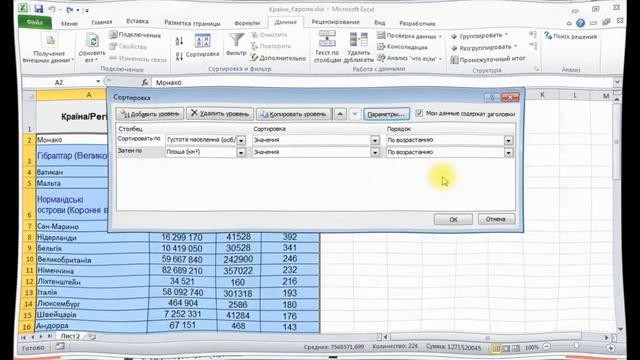
Task: Open the Разработчик ribbon tab
Action: pos(417,24)
